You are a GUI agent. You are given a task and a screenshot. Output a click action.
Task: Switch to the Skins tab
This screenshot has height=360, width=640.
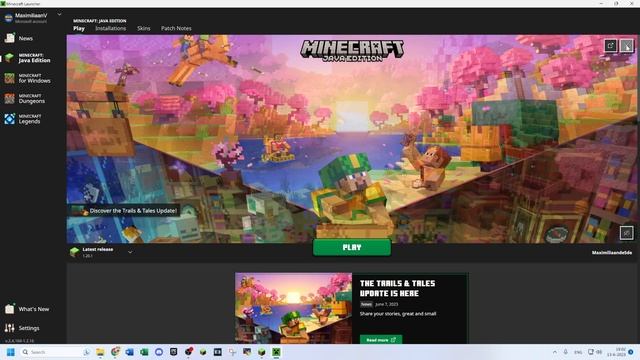pyautogui.click(x=144, y=28)
